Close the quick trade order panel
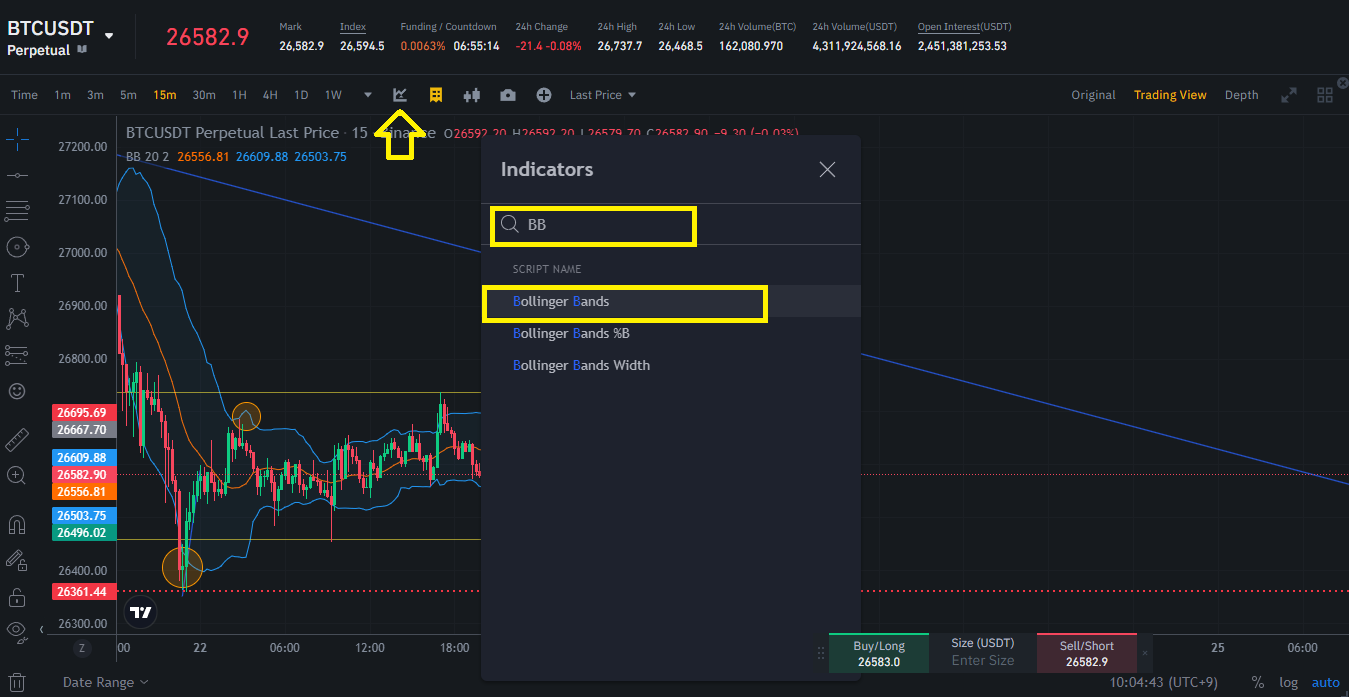The image size is (1349, 697). [1145, 652]
